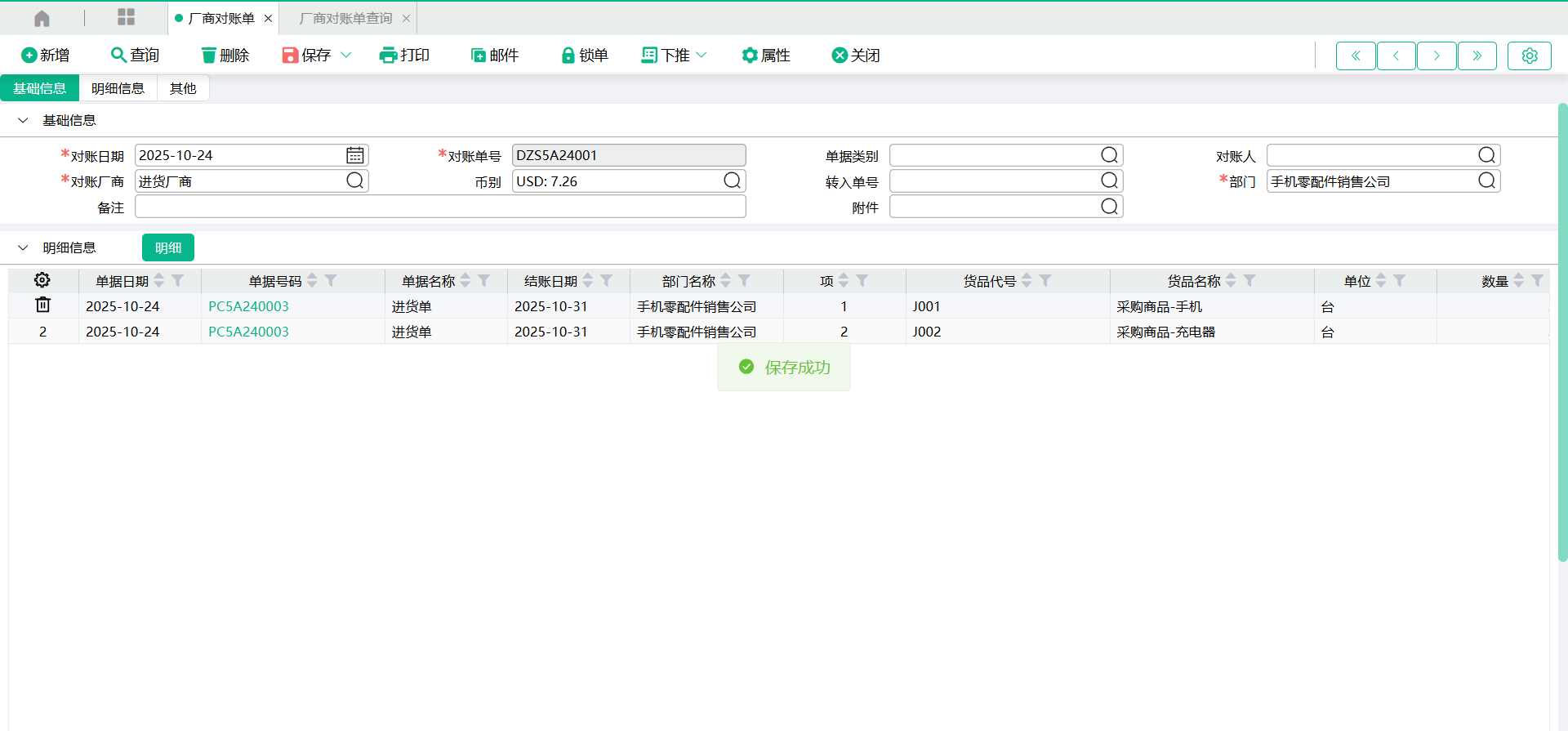Image resolution: width=1568 pixels, height=731 pixels.
Task: Switch to the 厂商对账单查询 tab
Action: pyautogui.click(x=345, y=18)
